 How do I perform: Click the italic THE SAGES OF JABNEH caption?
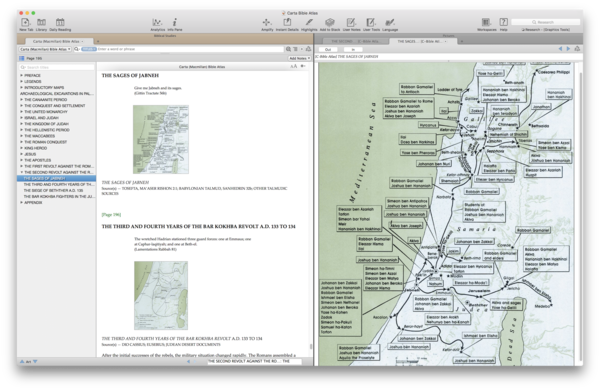(125, 183)
